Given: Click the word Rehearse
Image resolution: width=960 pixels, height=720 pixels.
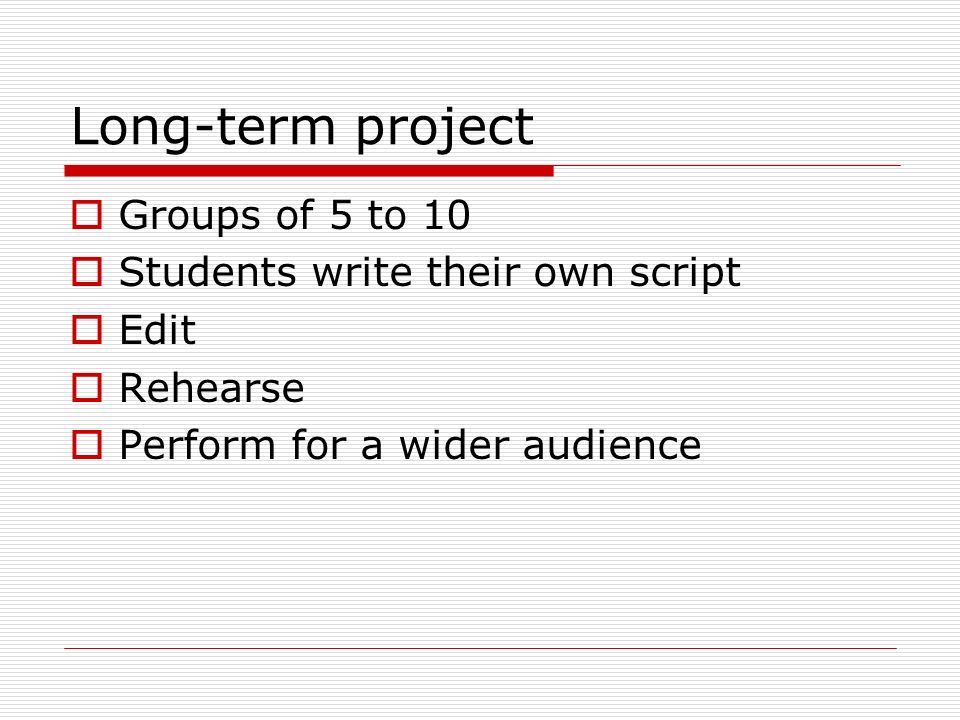Looking at the screenshot, I should (x=212, y=388).
